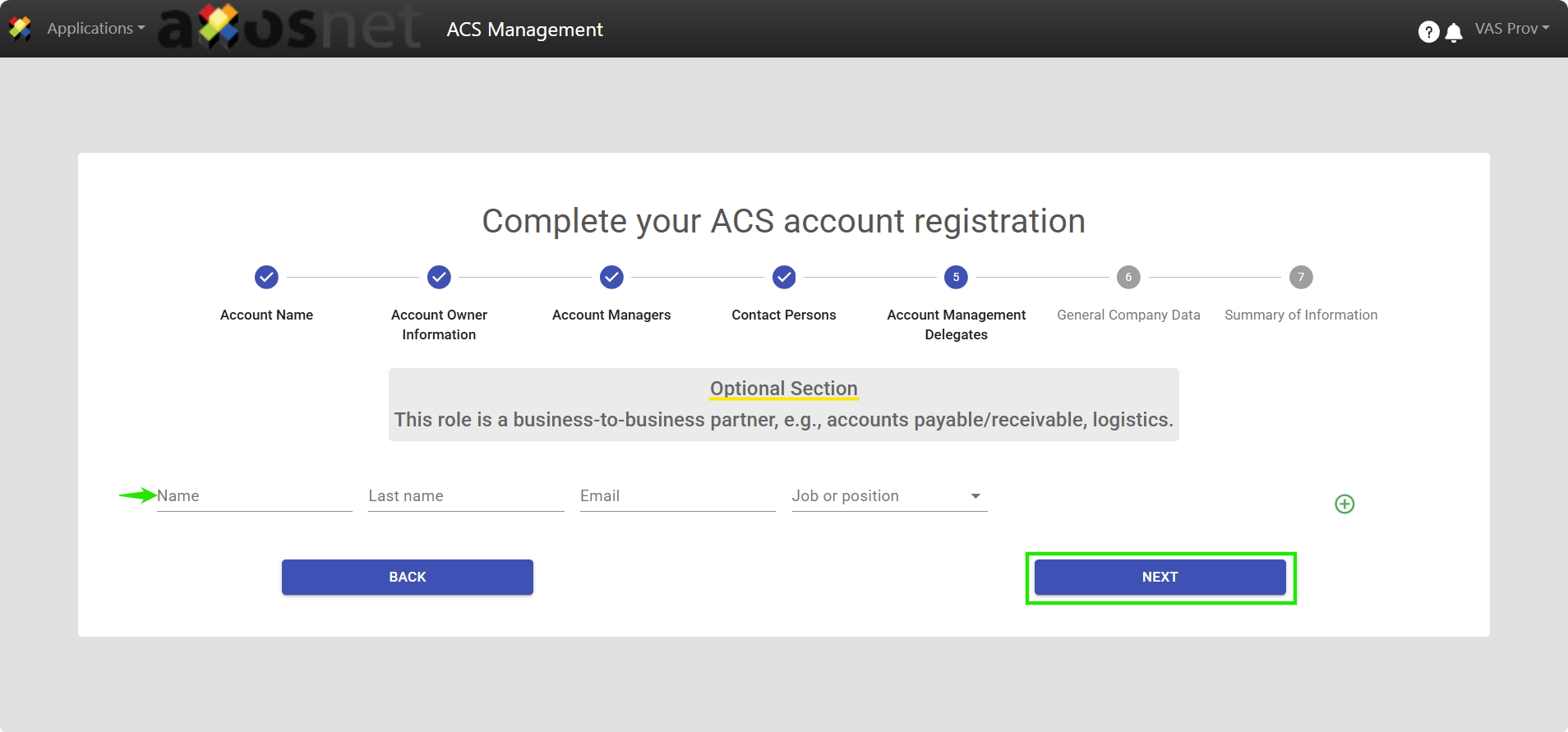Expand the VAS Prov user menu
1568x732 pixels.
[1511, 29]
